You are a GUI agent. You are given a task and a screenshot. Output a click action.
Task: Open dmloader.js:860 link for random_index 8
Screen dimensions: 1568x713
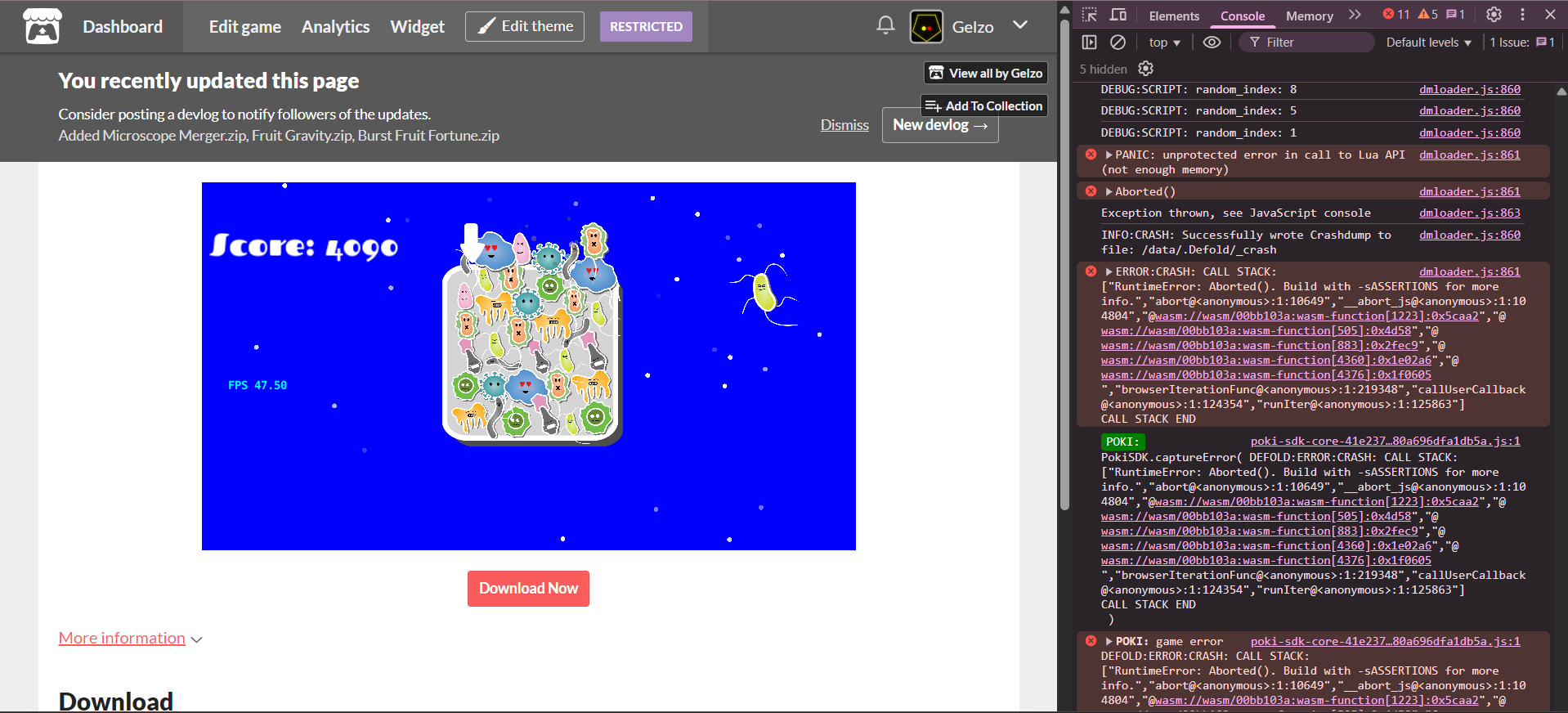1469,89
